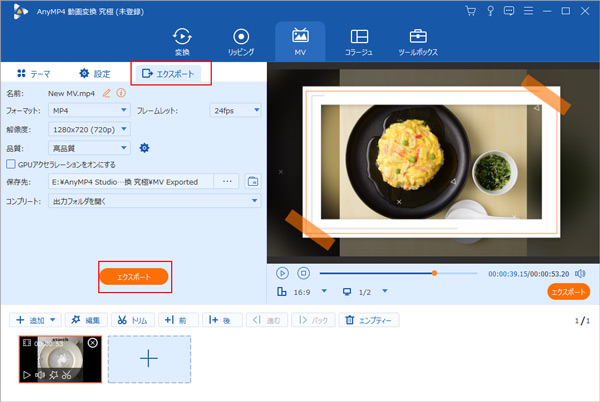Select the video clip thumbnail

[x=60, y=359]
